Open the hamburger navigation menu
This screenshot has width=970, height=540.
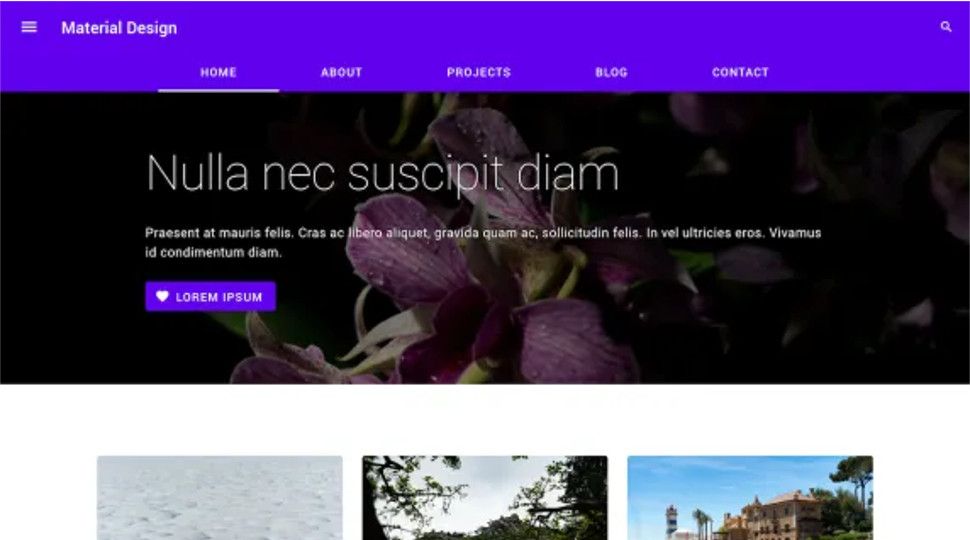point(29,27)
